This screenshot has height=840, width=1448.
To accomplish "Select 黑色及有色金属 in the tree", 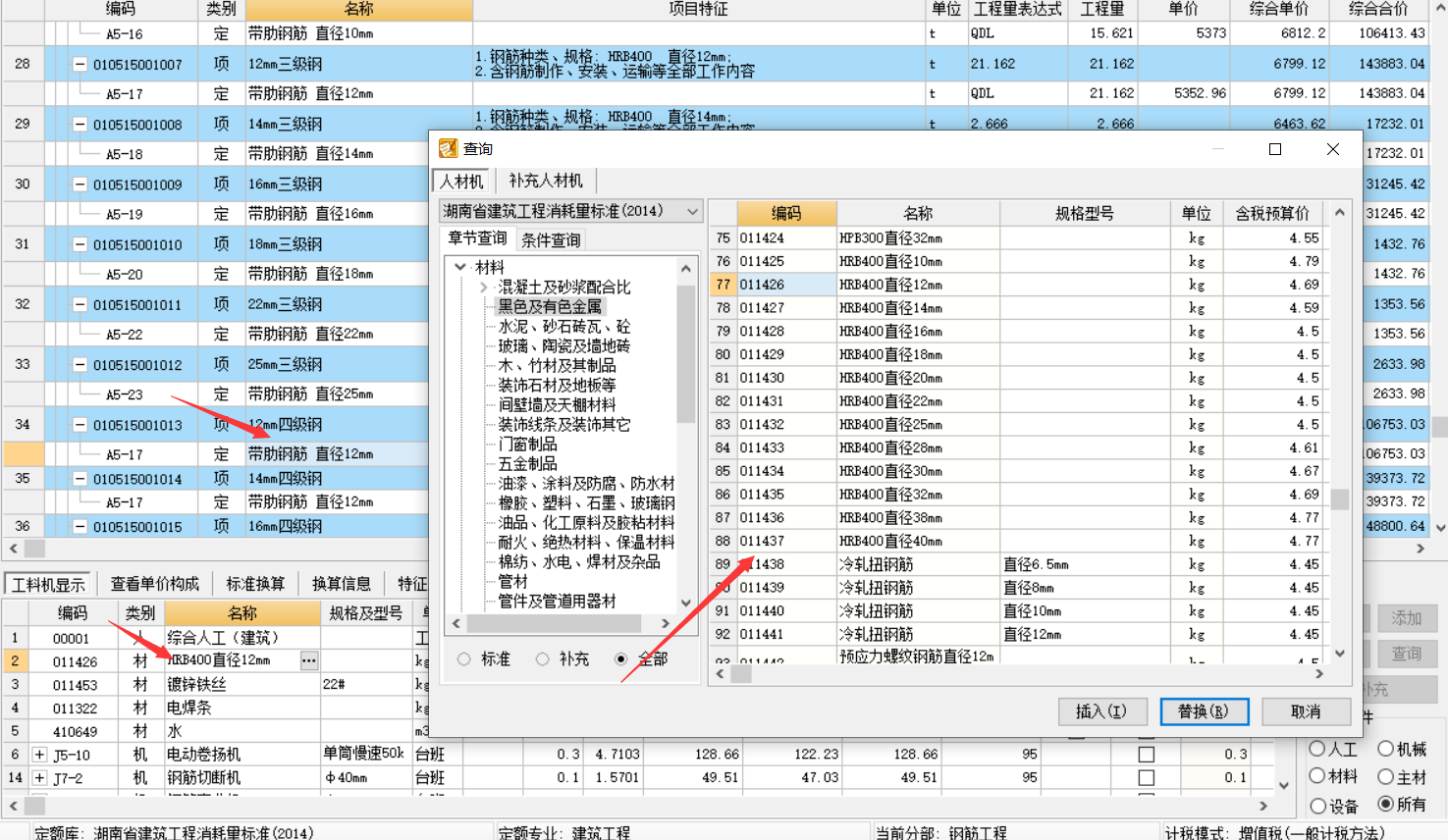I will click(550, 307).
